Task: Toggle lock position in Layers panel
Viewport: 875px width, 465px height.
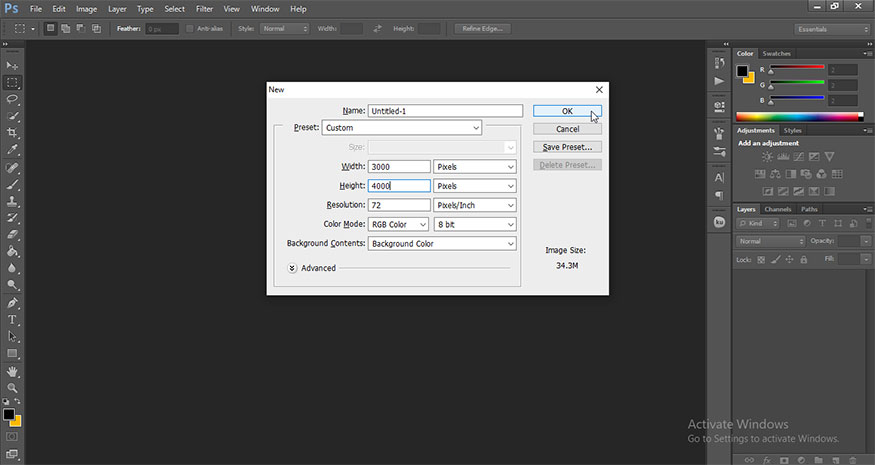Action: [x=790, y=260]
